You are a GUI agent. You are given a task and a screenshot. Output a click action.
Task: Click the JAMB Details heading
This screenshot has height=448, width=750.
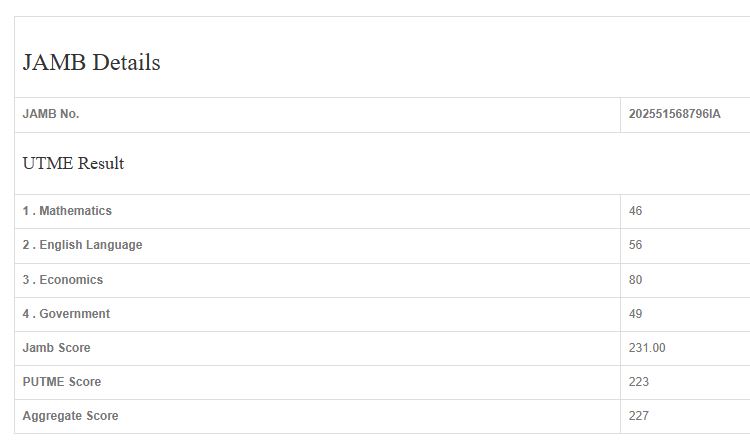91,62
